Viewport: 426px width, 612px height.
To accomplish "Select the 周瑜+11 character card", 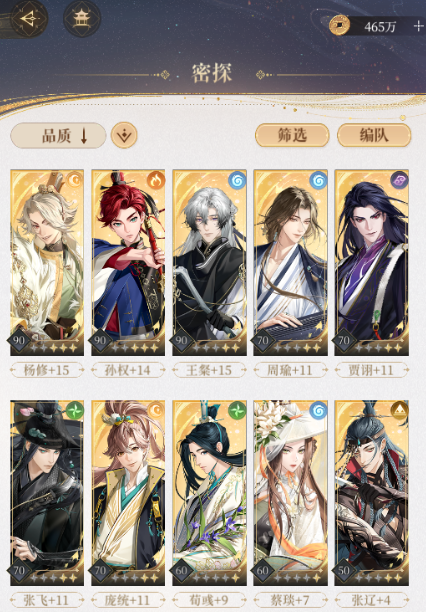I will (291, 263).
